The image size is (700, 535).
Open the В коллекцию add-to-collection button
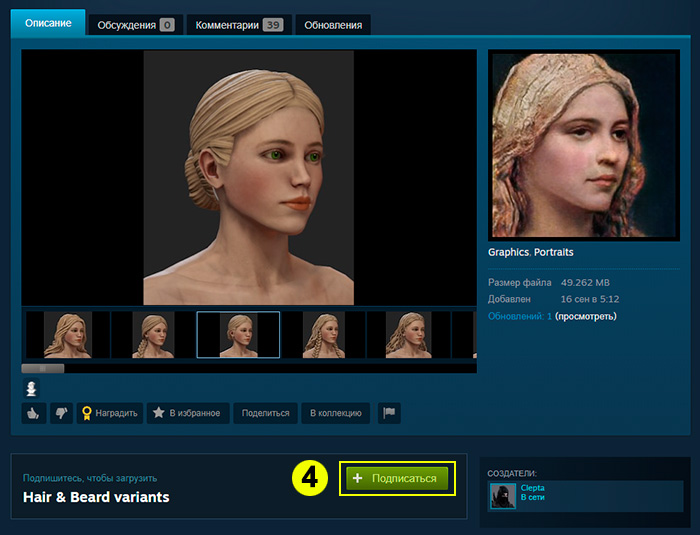coord(336,412)
